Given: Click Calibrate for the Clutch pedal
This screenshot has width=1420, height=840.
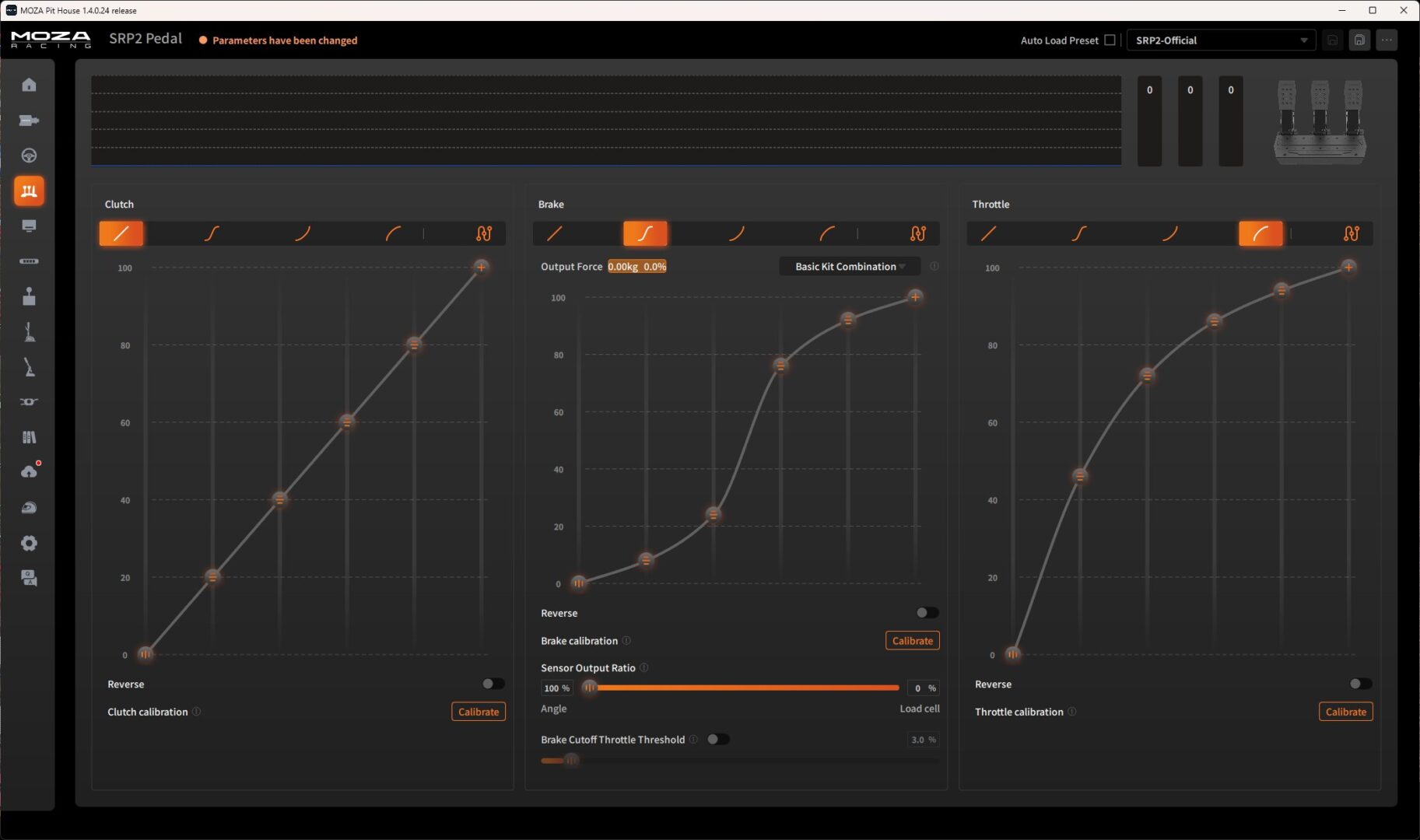Looking at the screenshot, I should (x=479, y=712).
